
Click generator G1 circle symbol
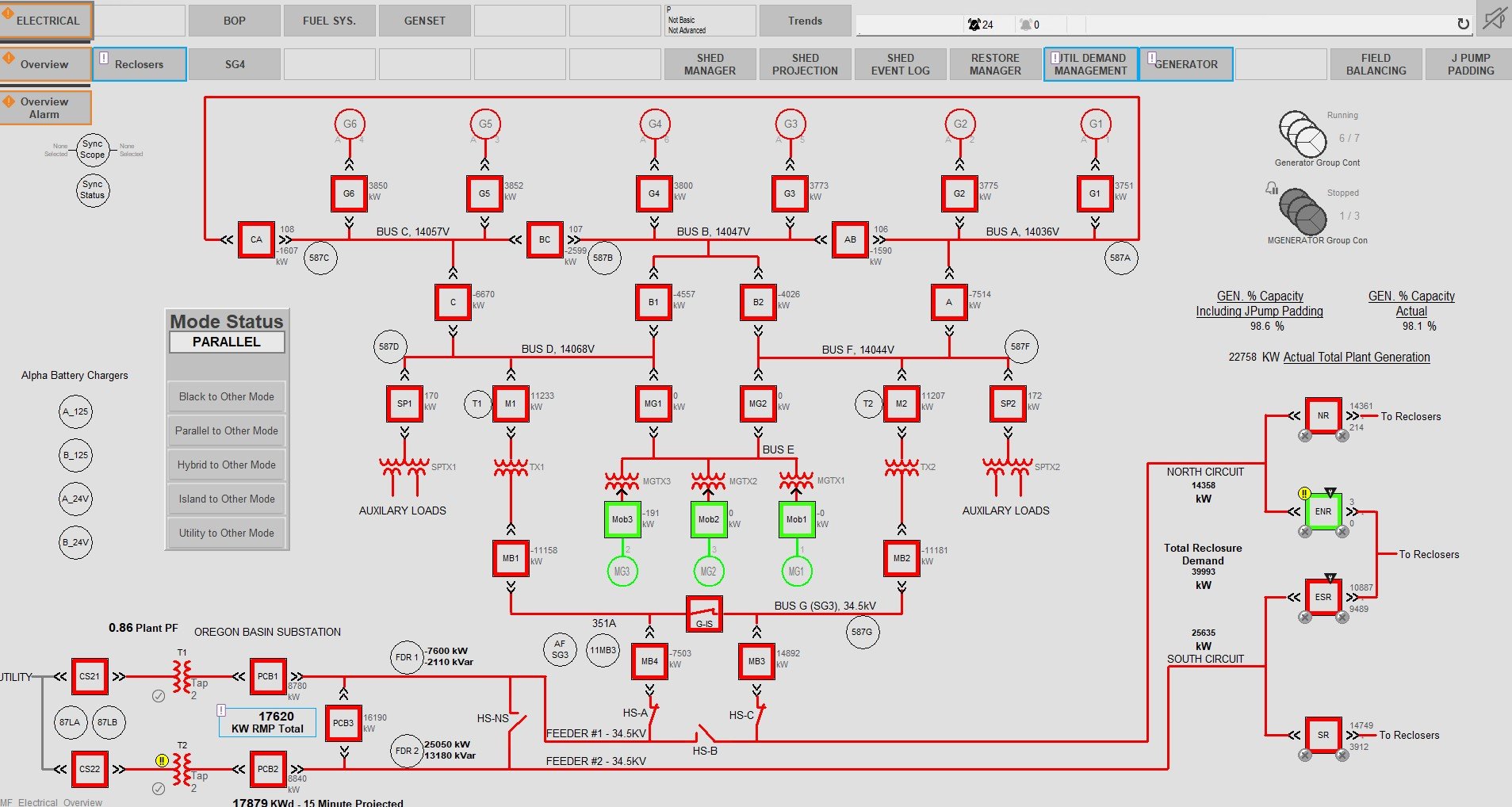pyautogui.click(x=1096, y=124)
